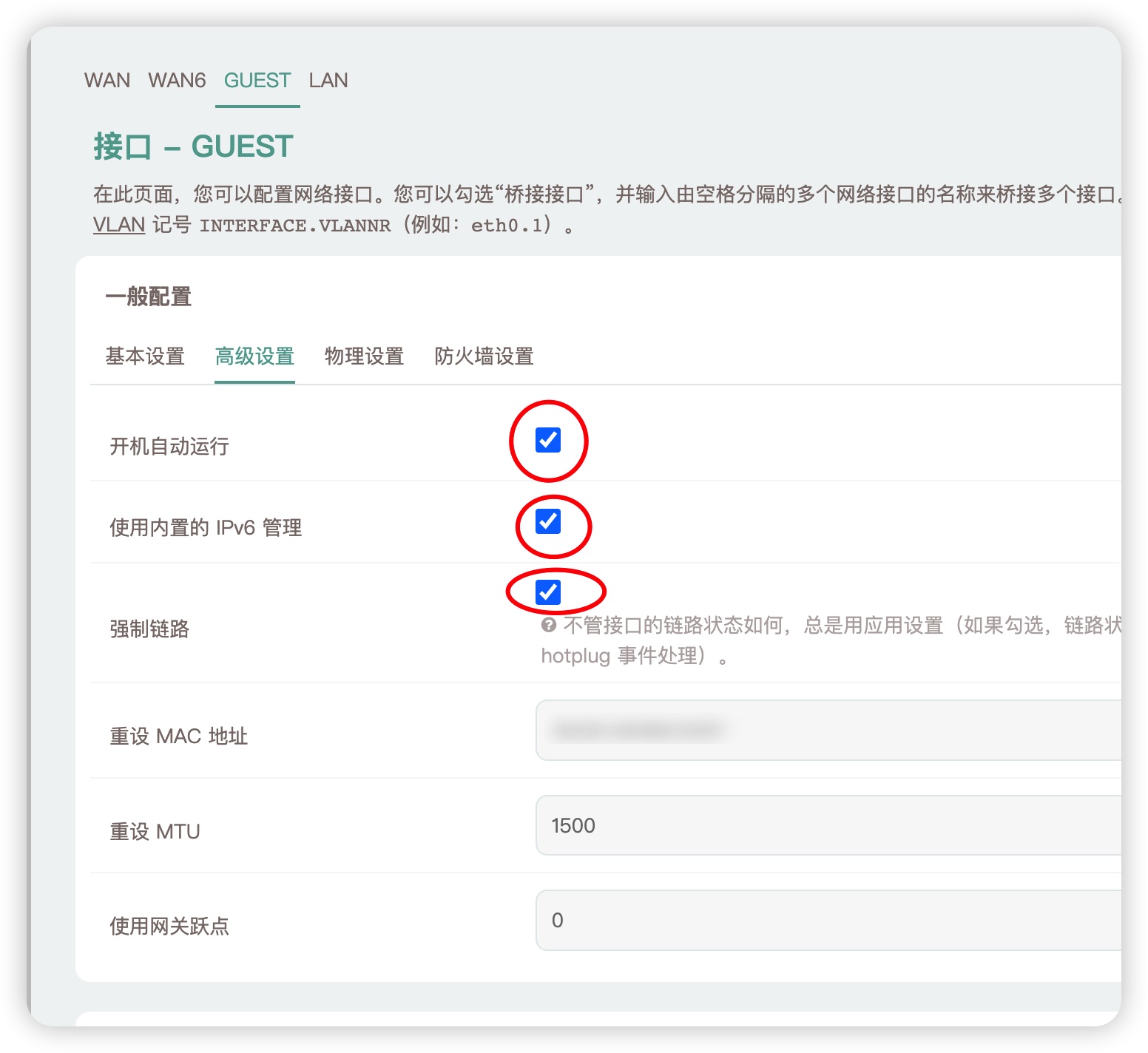
Task: Open the WAN6 interface tab
Action: coord(177,81)
